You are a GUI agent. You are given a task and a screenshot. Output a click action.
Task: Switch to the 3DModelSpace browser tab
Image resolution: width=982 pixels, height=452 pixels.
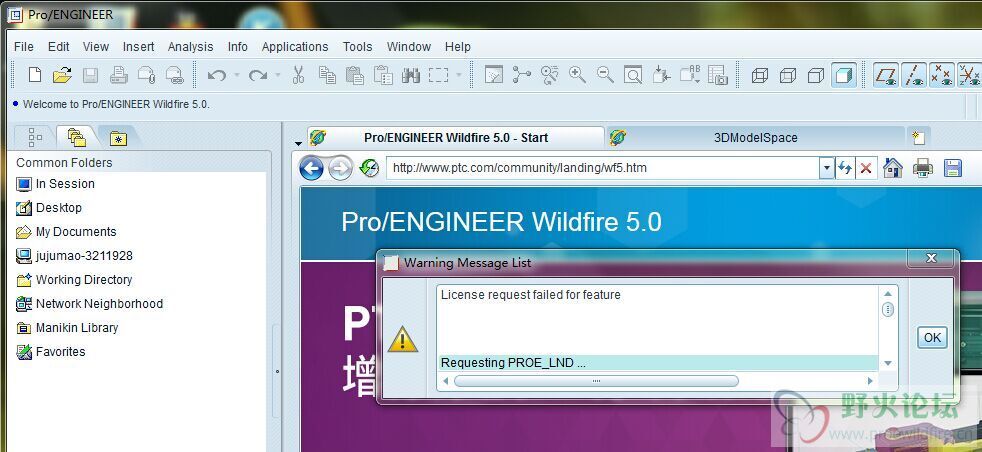click(x=757, y=138)
